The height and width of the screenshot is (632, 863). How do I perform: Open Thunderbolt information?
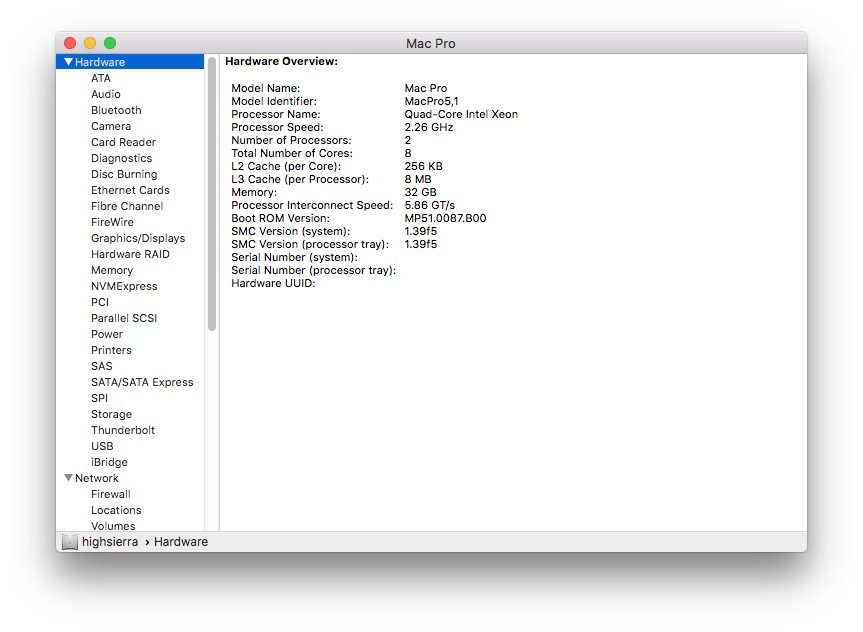[123, 429]
